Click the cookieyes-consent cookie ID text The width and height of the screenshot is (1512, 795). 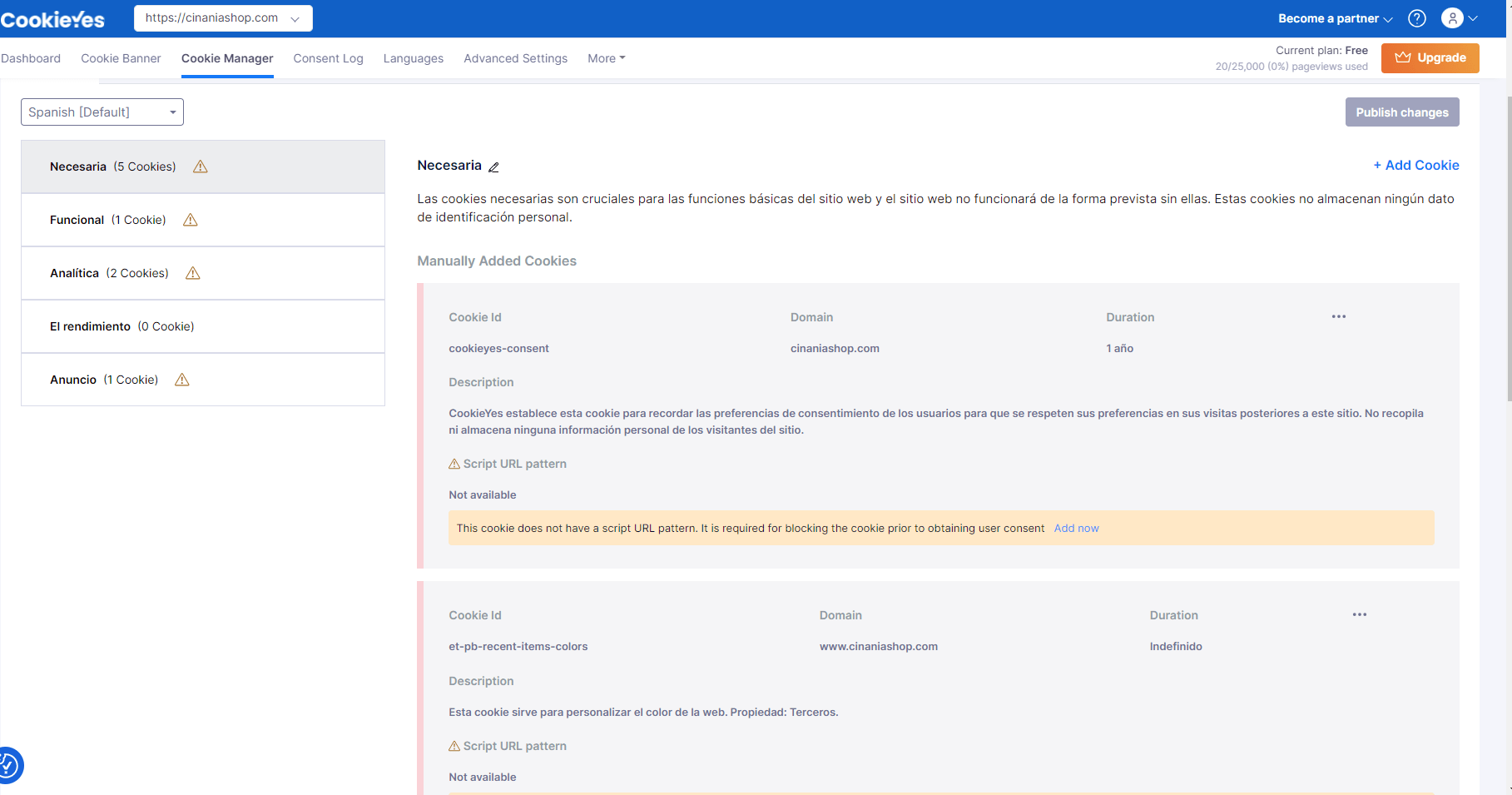click(x=498, y=348)
